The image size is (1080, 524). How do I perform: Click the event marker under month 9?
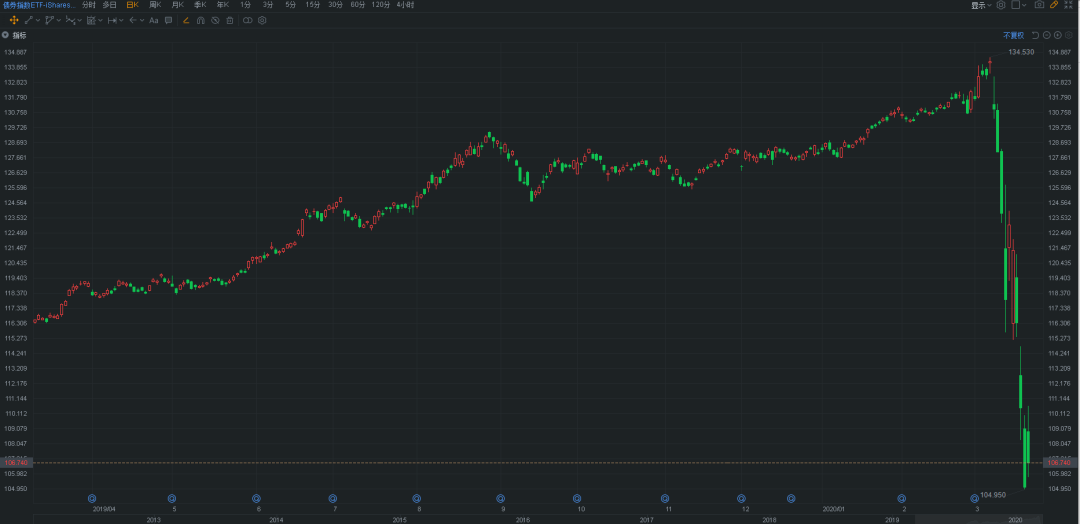coord(501,498)
